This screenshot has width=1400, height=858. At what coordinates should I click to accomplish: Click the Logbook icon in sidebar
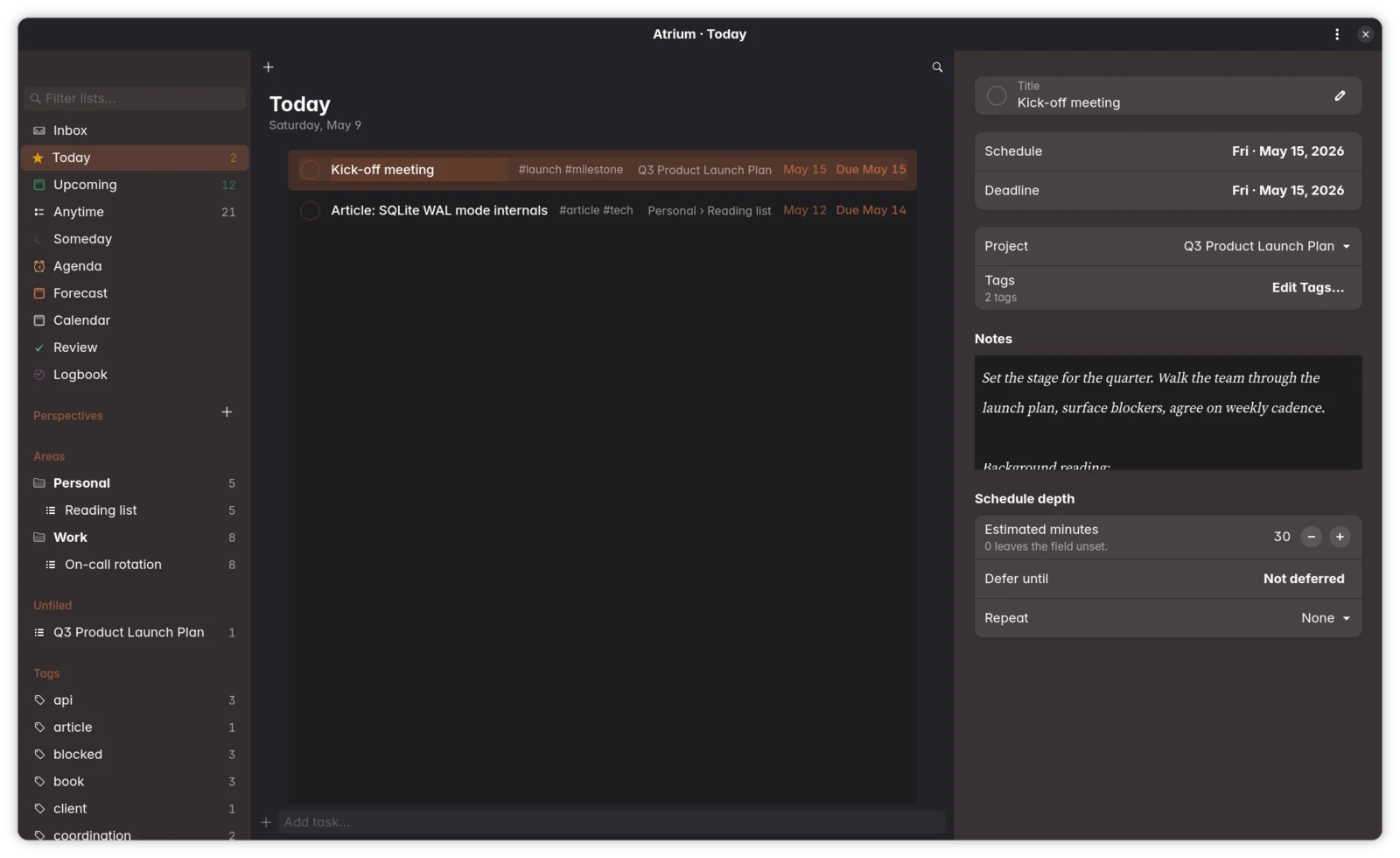click(38, 375)
